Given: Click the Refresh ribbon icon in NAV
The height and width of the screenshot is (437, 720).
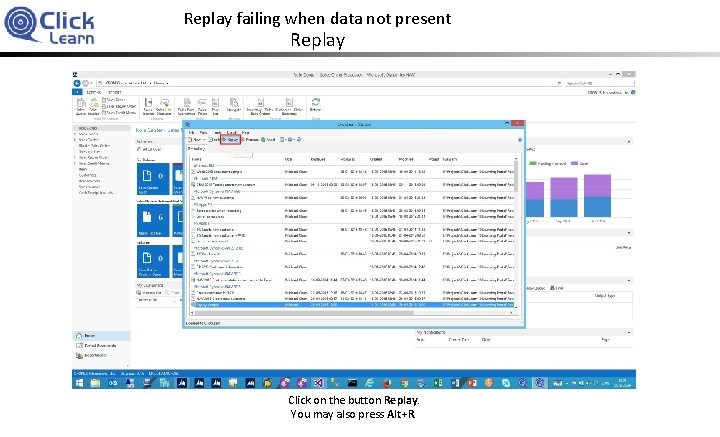Looking at the screenshot, I should 315,105.
